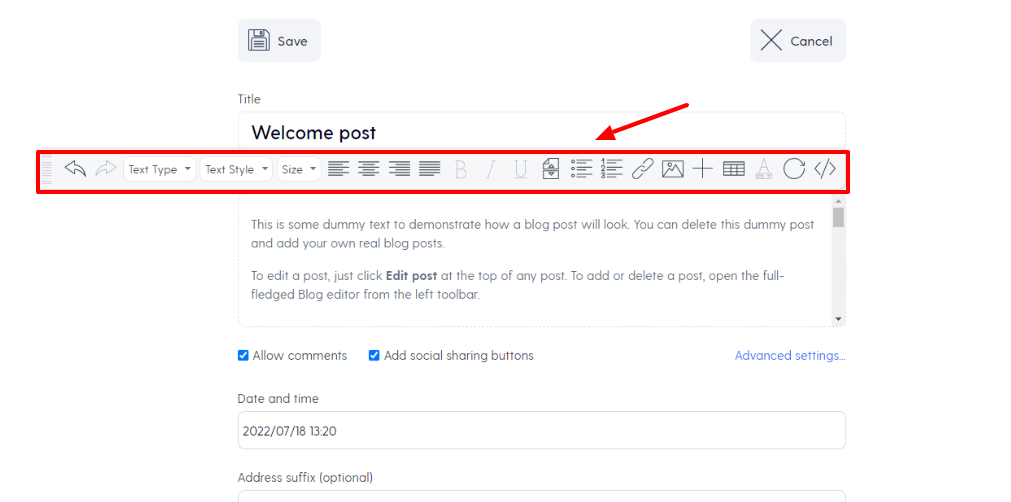The height and width of the screenshot is (502, 1011).
Task: Click the page break icon
Action: pyautogui.click(x=551, y=169)
